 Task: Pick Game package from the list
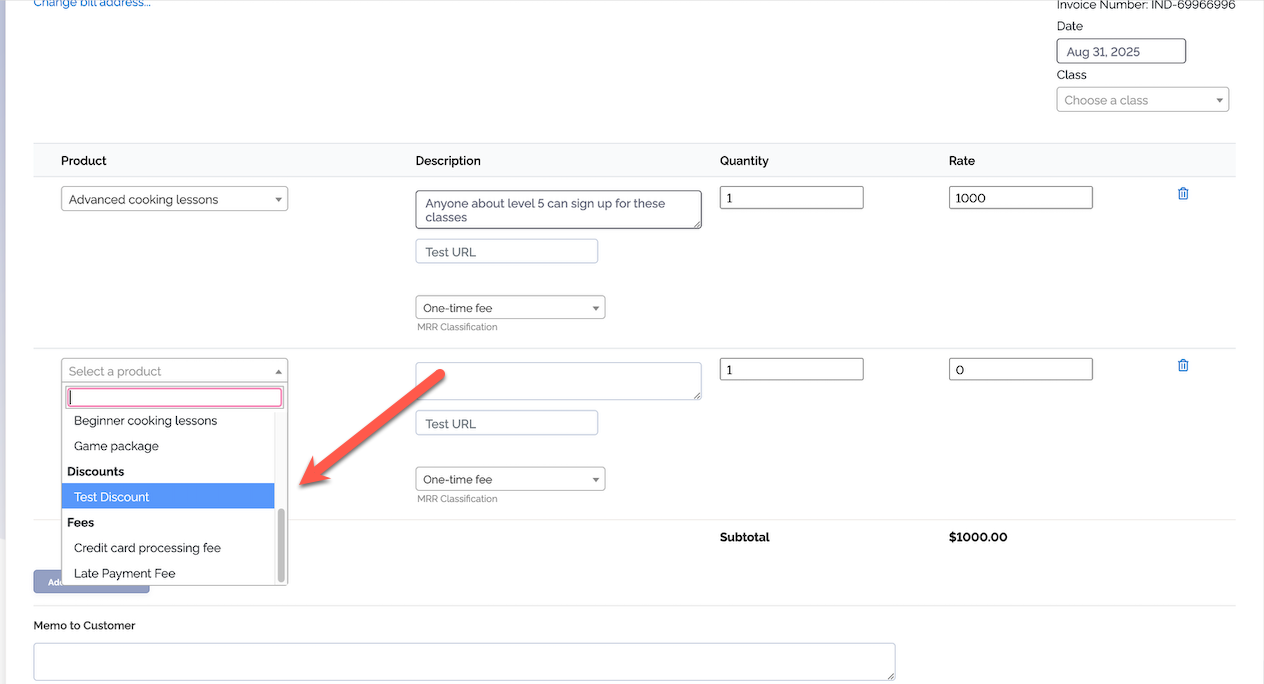pyautogui.click(x=116, y=446)
